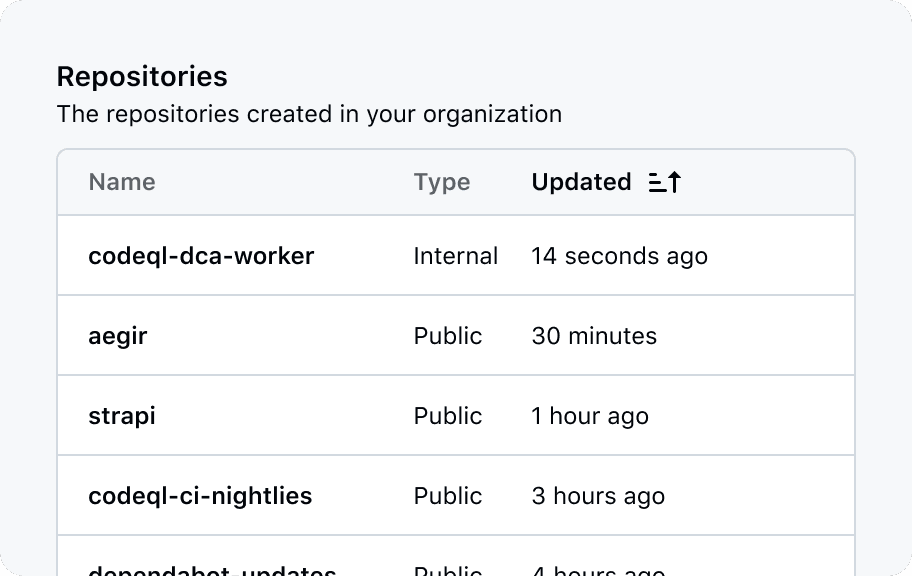Click the Public type cell for strapi
The height and width of the screenshot is (576, 912).
tap(448, 416)
